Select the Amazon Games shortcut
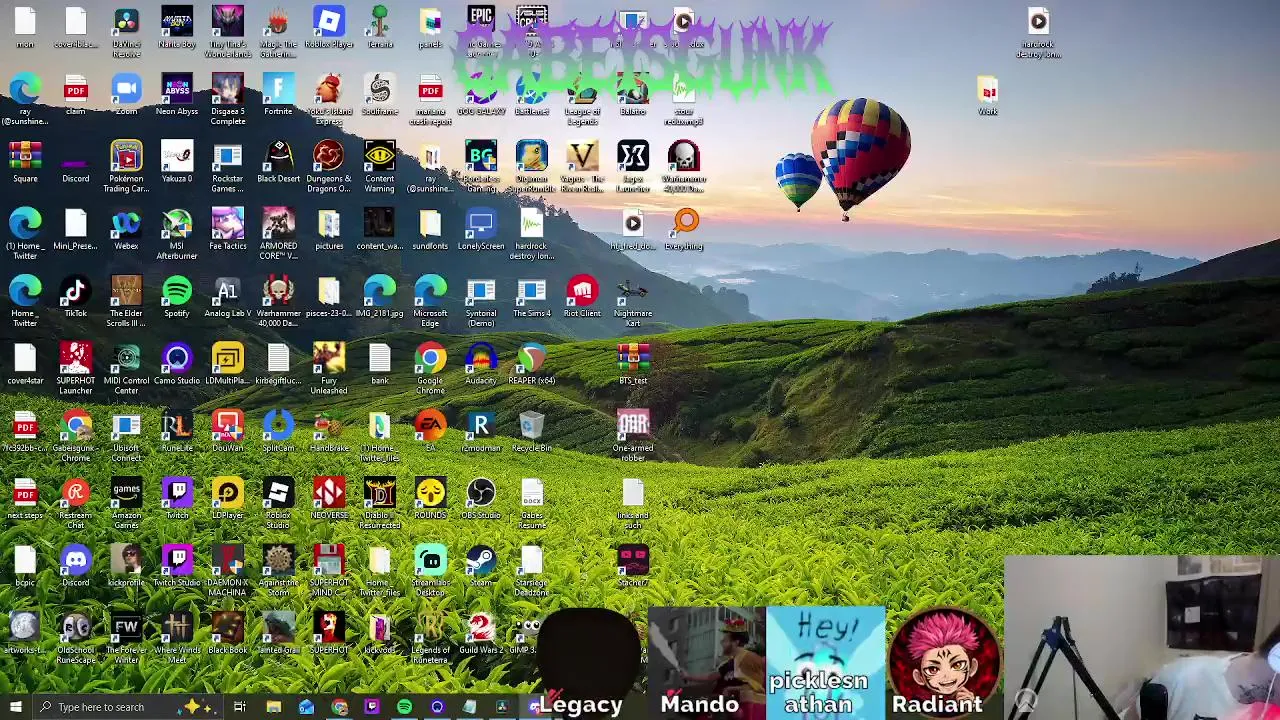The height and width of the screenshot is (720, 1280). pos(126,502)
